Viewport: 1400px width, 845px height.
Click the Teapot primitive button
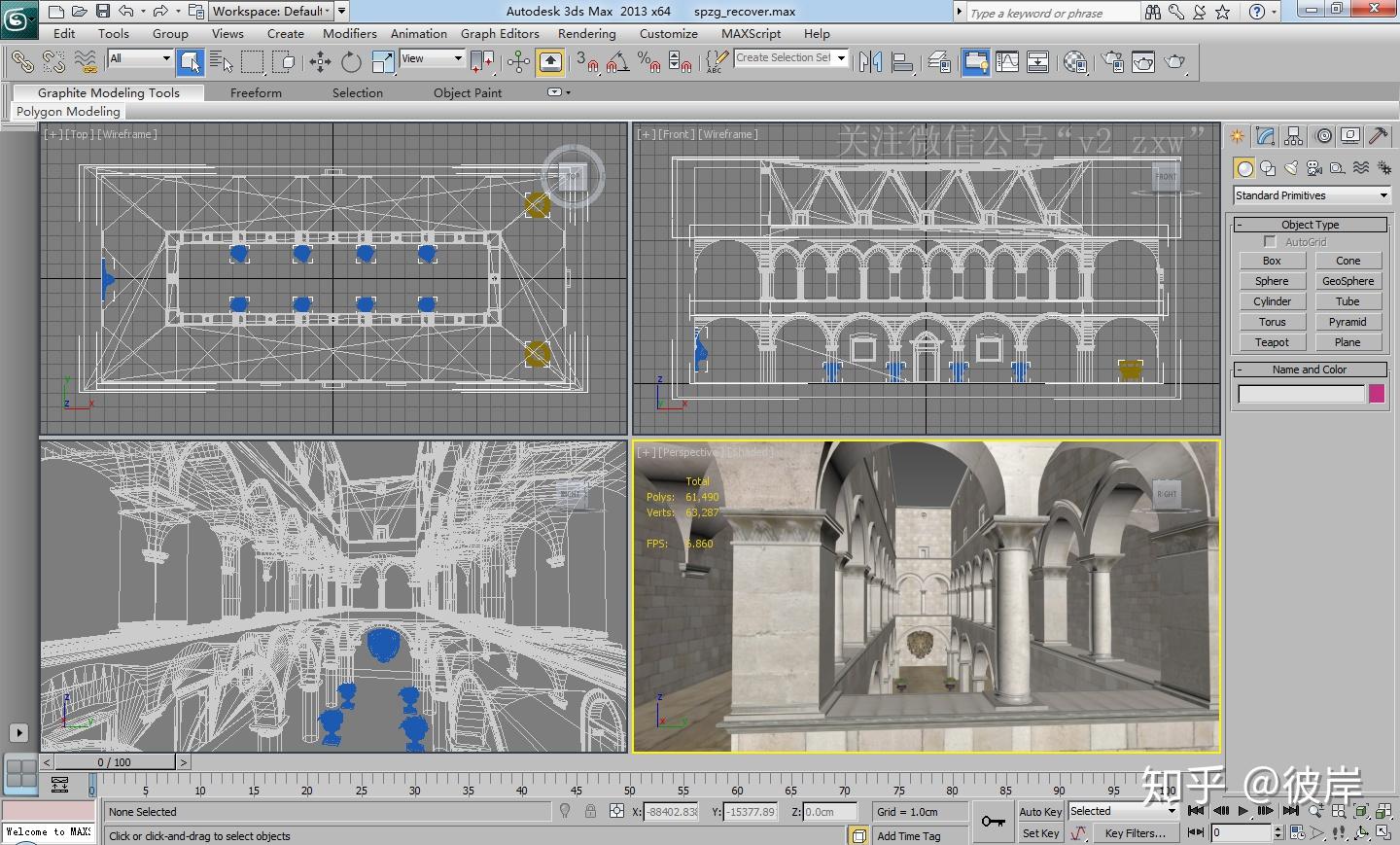tap(1272, 342)
